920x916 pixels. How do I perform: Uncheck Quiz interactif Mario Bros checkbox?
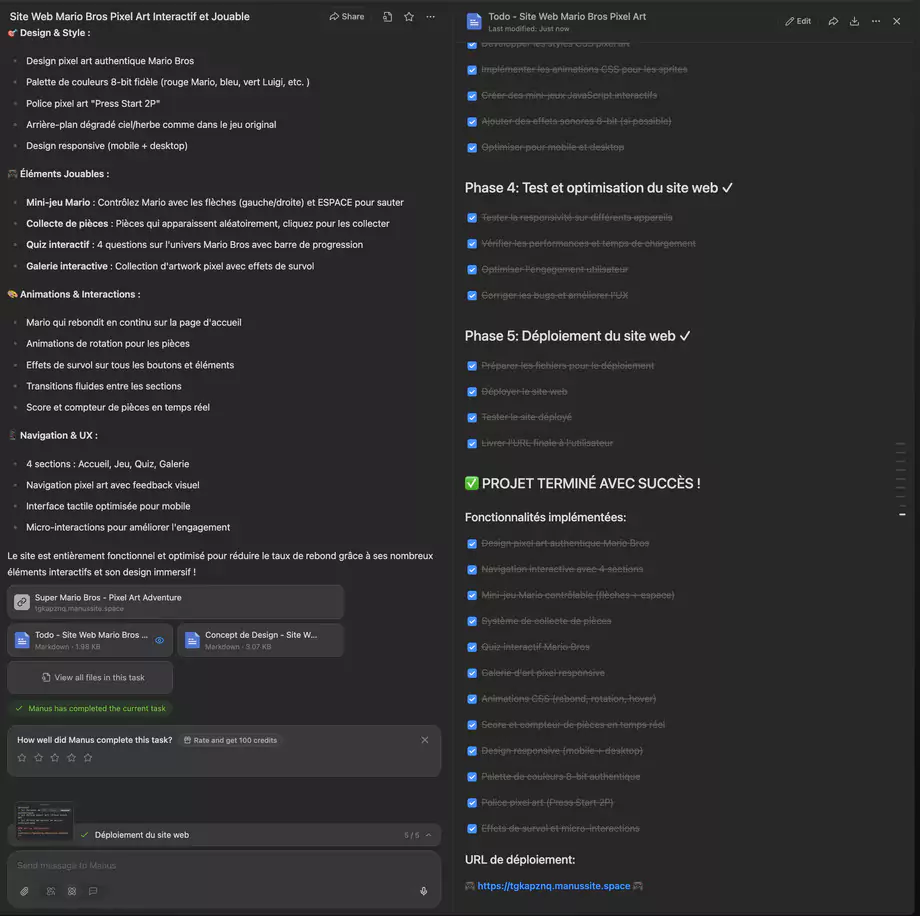472,647
